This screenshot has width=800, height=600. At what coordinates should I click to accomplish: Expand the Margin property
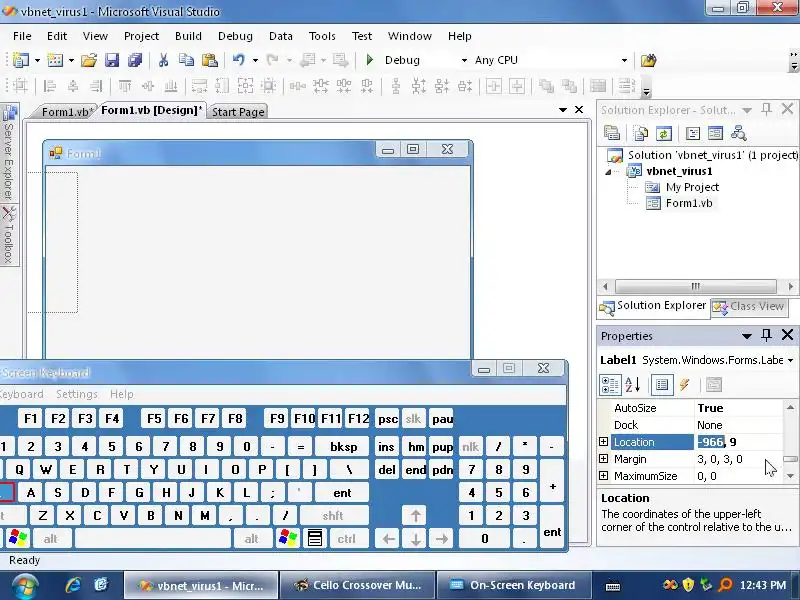(x=604, y=459)
